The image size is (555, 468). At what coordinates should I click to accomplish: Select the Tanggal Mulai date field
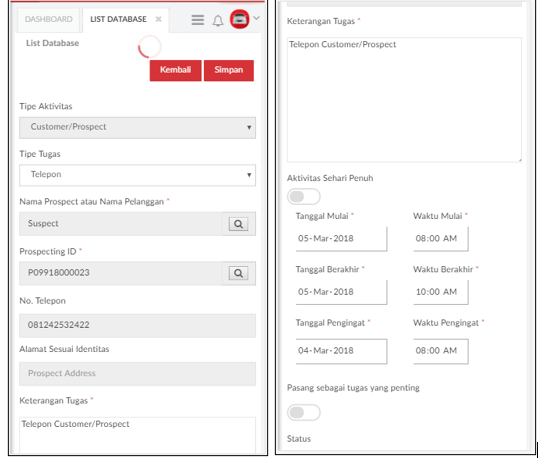pos(341,239)
